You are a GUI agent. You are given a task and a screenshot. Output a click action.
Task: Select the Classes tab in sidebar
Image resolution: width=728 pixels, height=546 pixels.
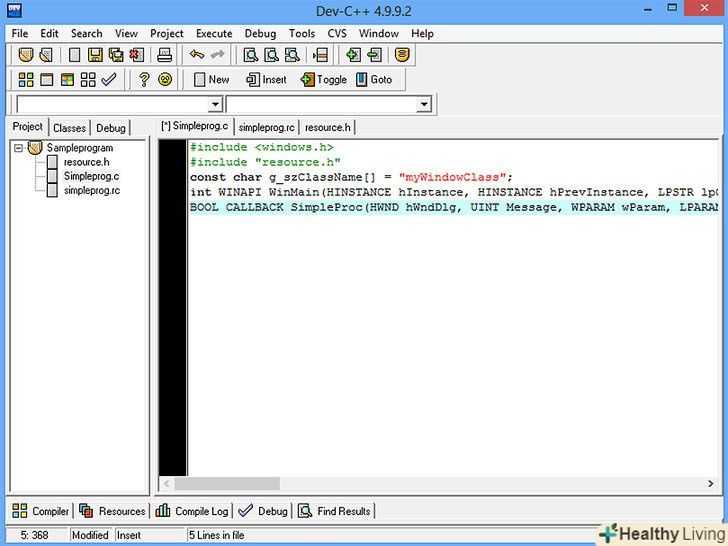click(x=70, y=128)
